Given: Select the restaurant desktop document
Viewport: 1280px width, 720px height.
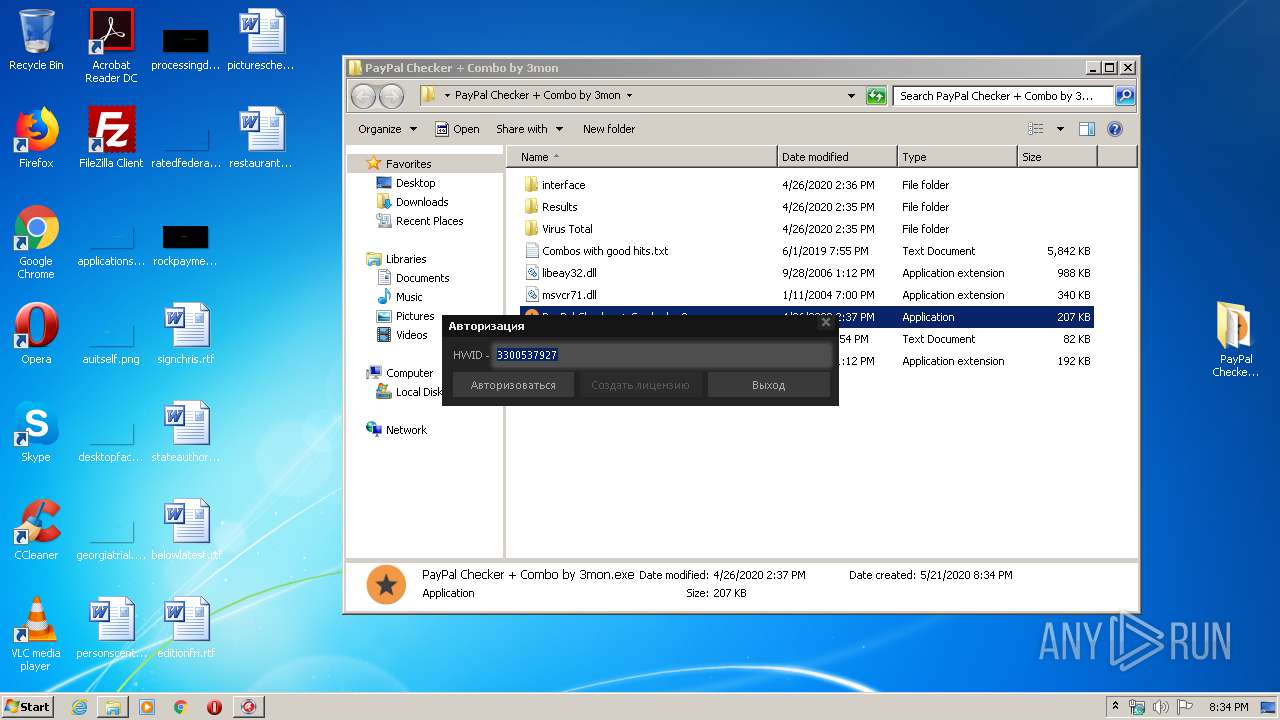Looking at the screenshot, I should (x=261, y=138).
